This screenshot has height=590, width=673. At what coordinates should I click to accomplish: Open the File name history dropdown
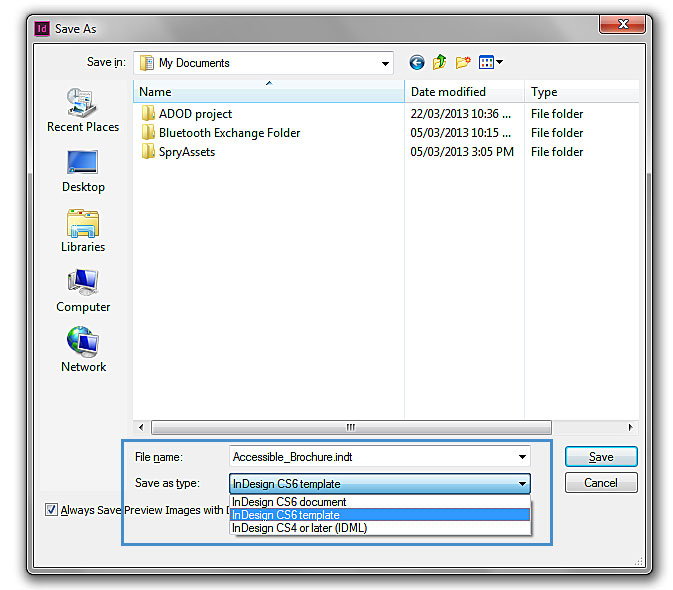click(522, 457)
